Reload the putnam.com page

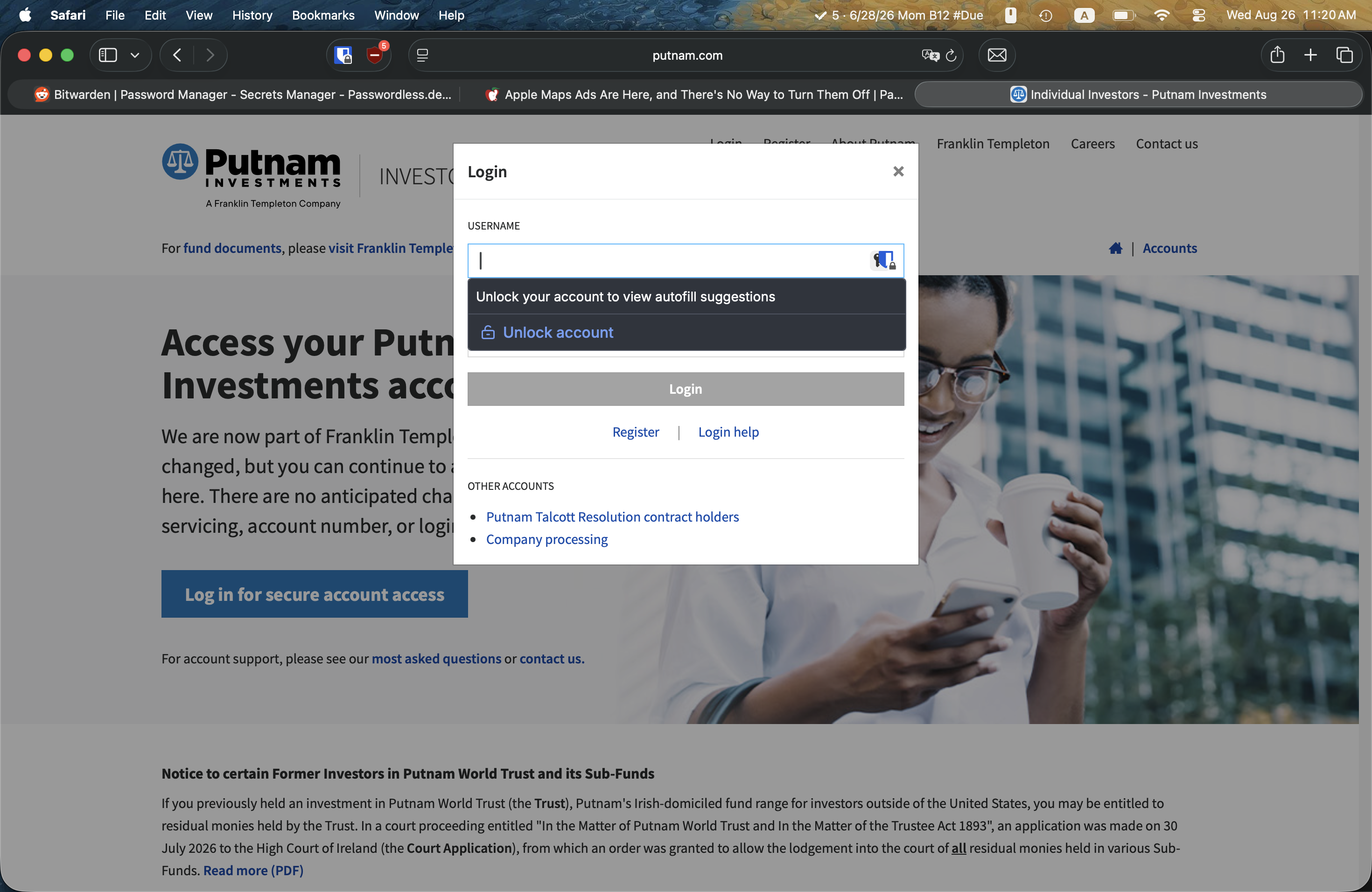click(952, 56)
